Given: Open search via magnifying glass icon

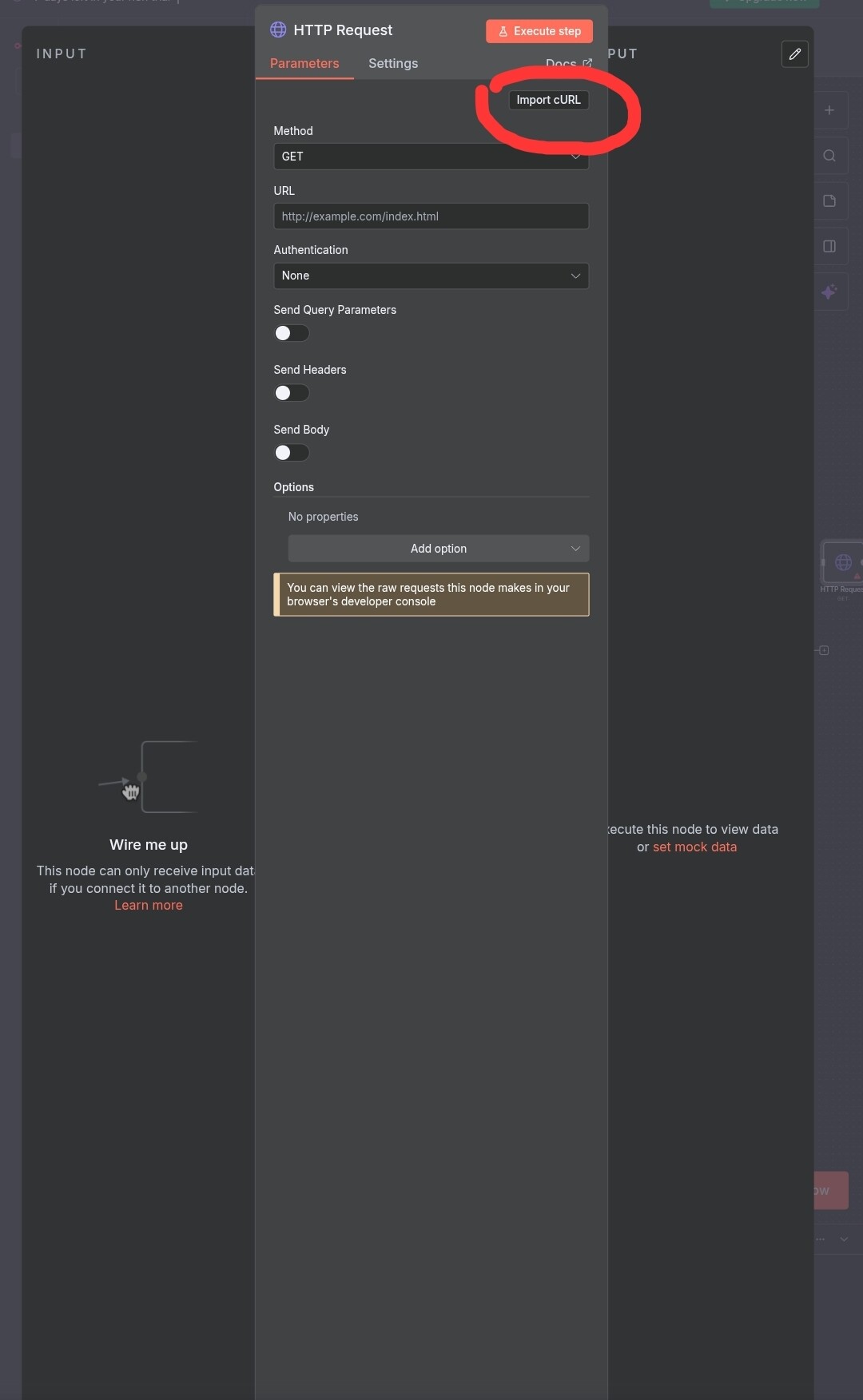Looking at the screenshot, I should (829, 156).
